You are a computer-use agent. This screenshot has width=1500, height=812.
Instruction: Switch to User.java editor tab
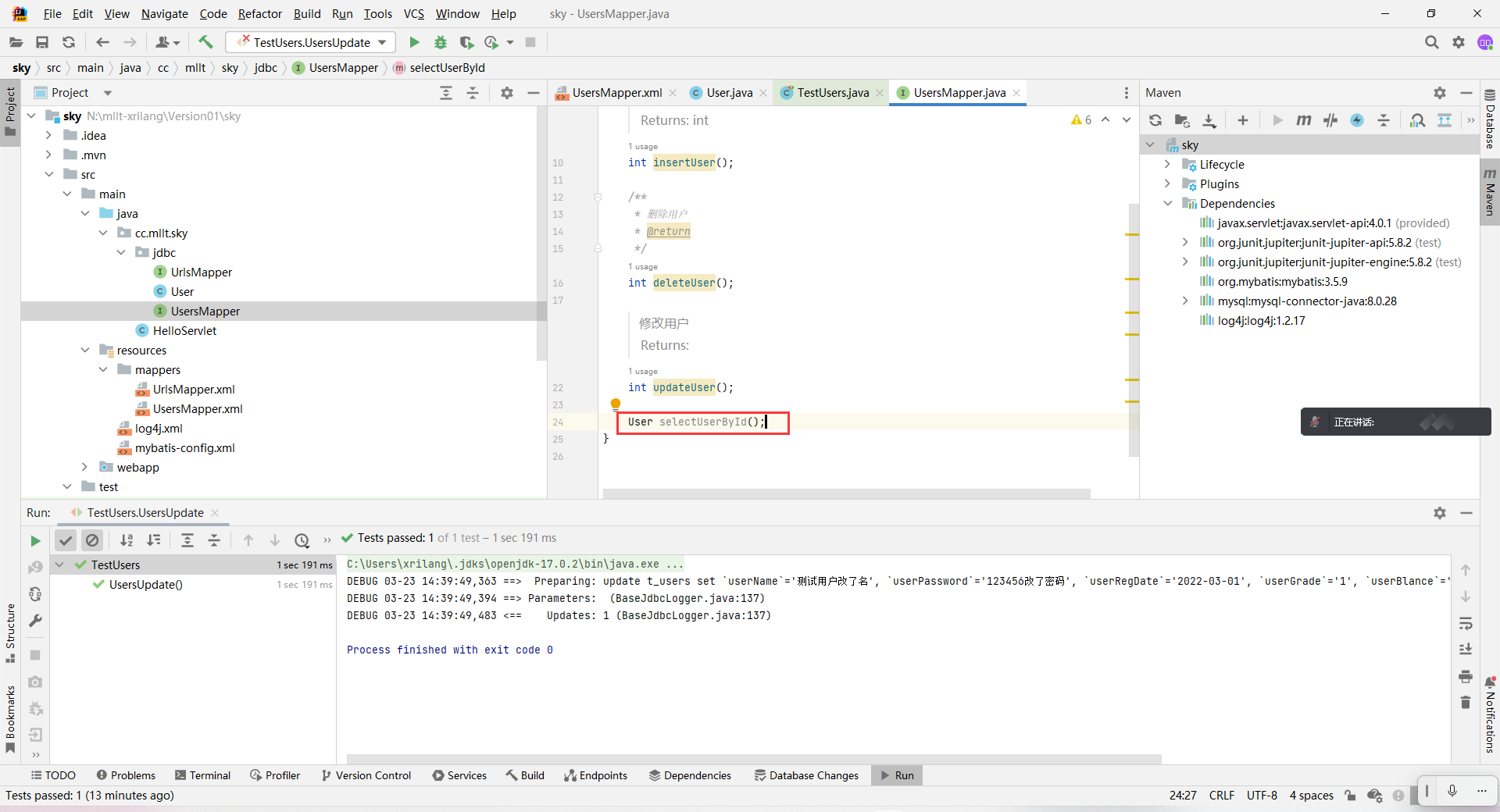tap(730, 93)
